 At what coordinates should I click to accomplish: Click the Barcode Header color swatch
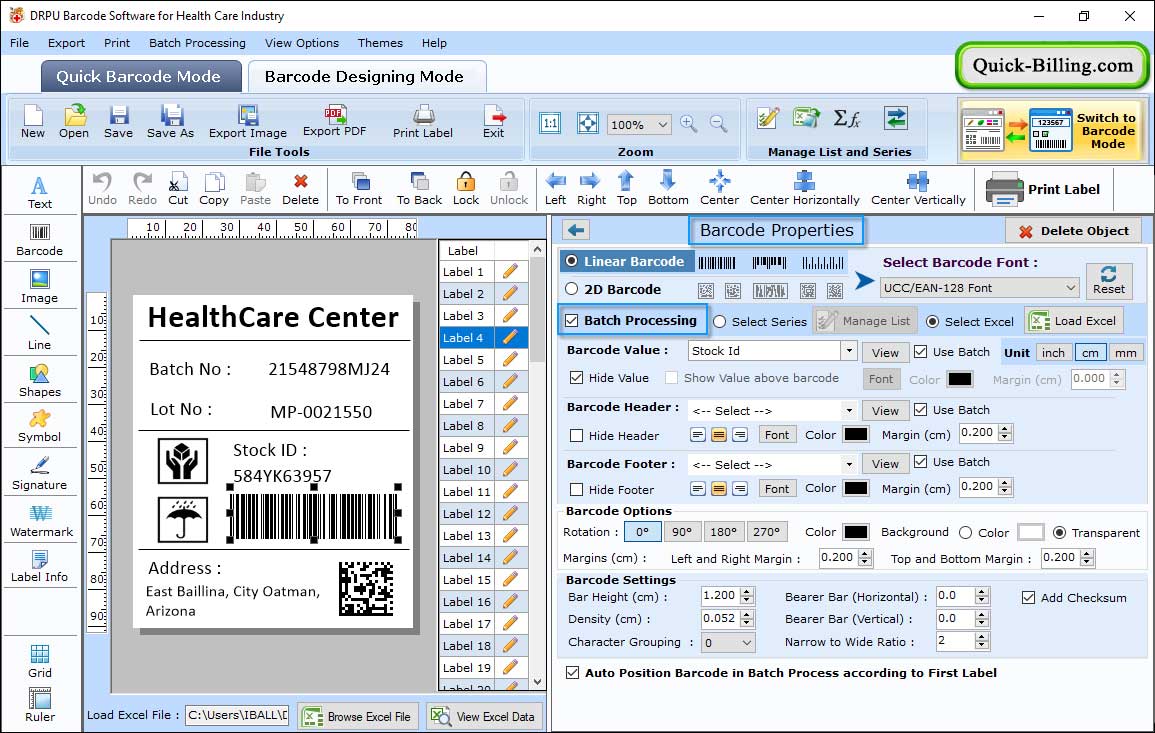pos(855,435)
